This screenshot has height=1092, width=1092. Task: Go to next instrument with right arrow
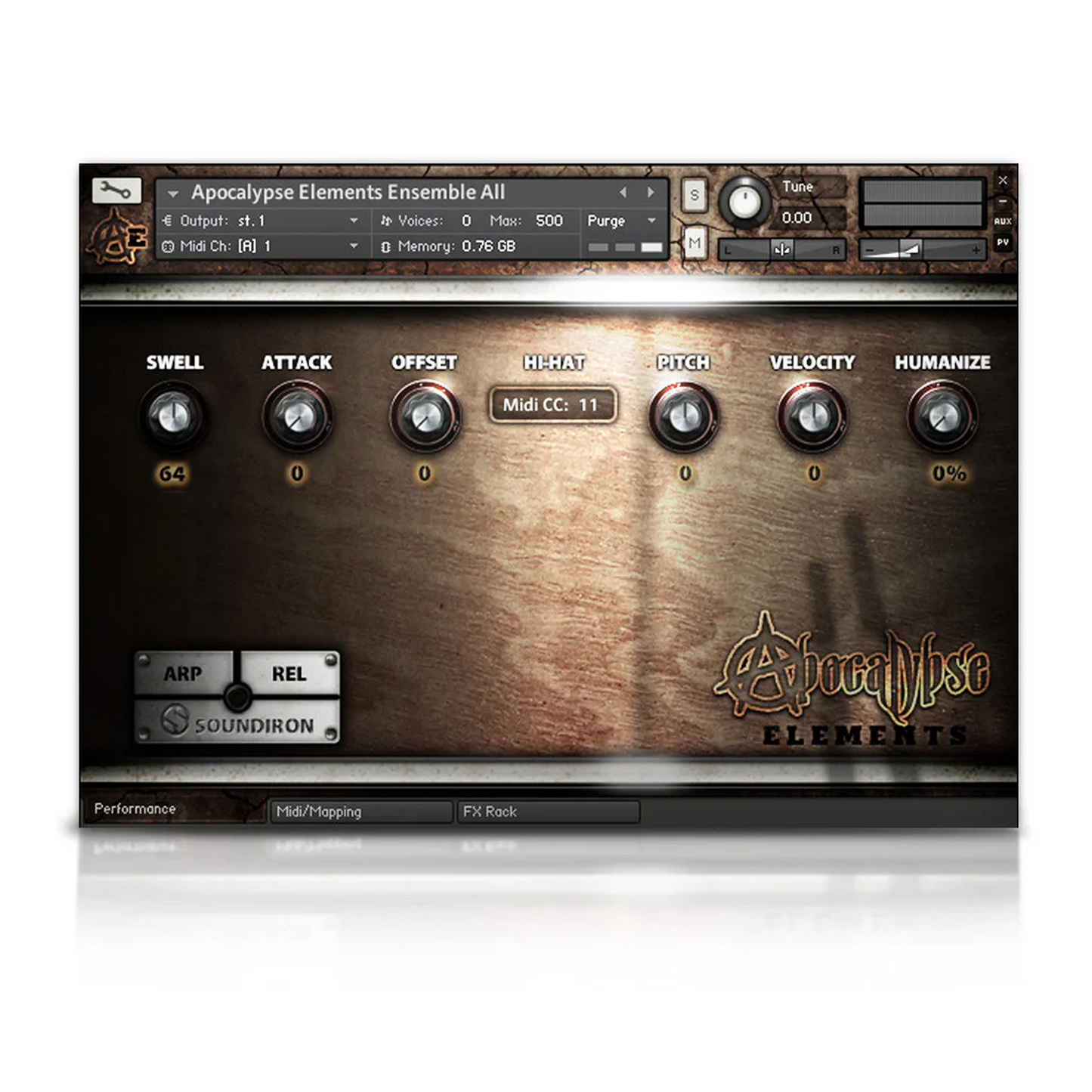tap(650, 193)
